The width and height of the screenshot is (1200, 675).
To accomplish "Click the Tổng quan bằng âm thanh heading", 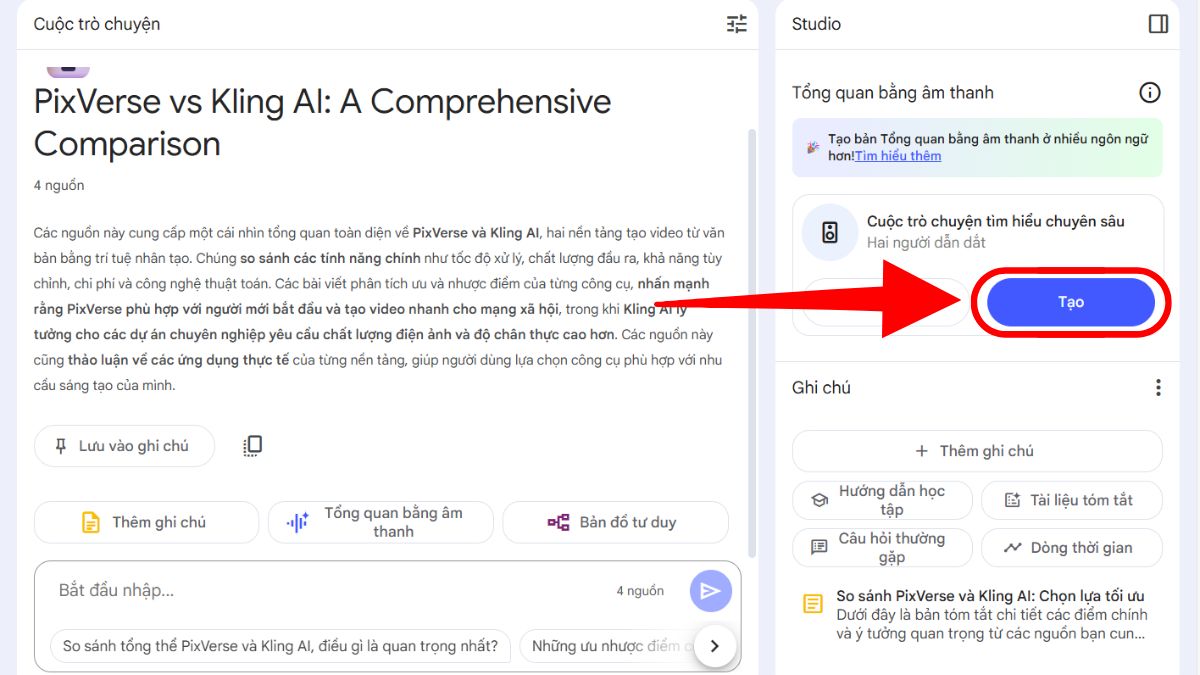I will 893,93.
